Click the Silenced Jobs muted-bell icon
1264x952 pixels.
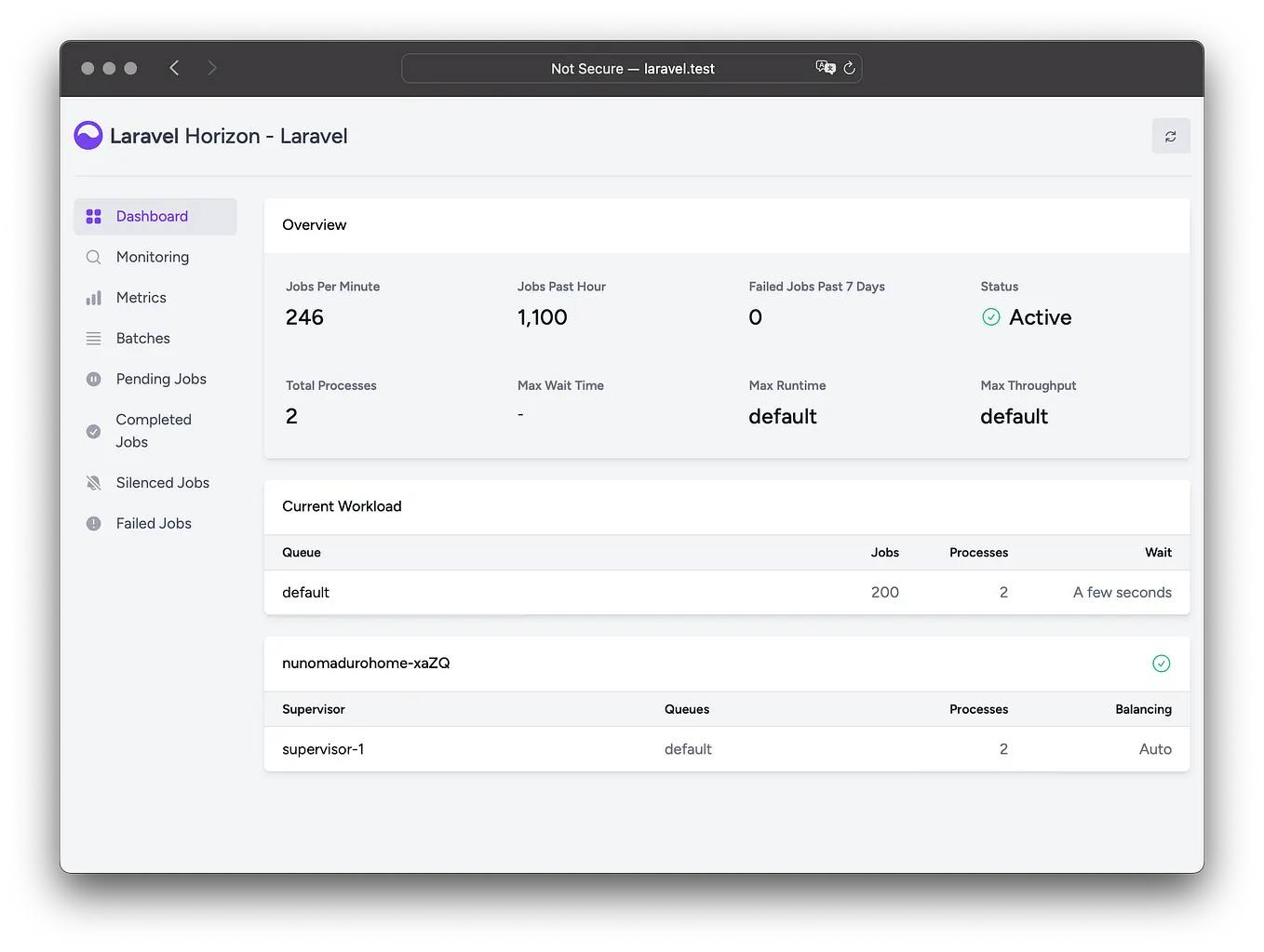94,482
